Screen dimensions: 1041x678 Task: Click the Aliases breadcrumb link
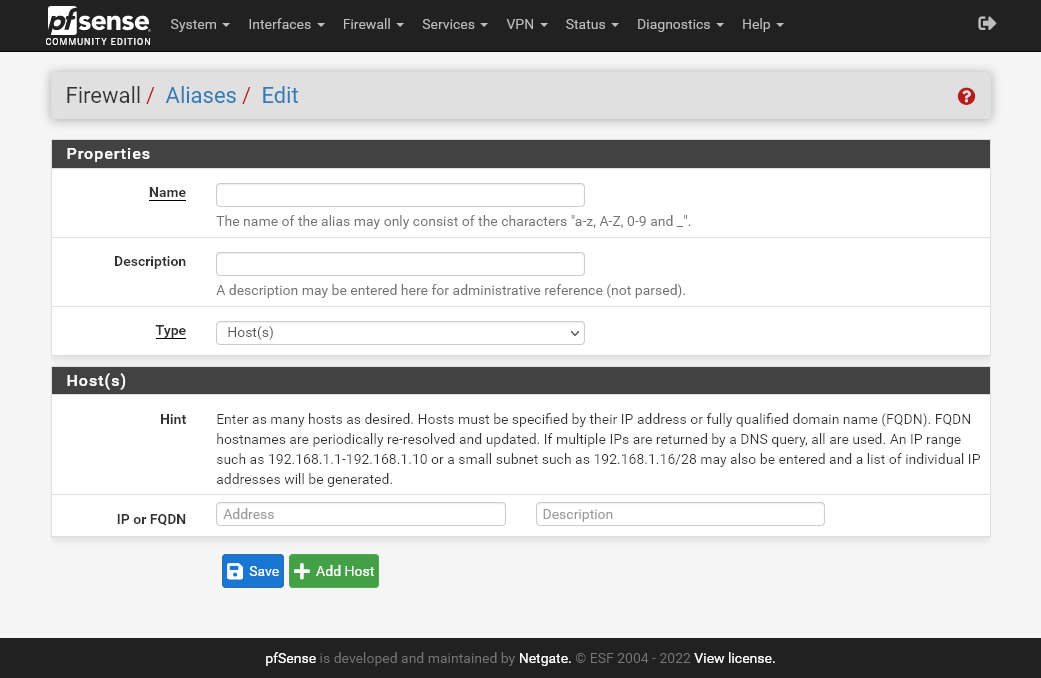(x=201, y=96)
